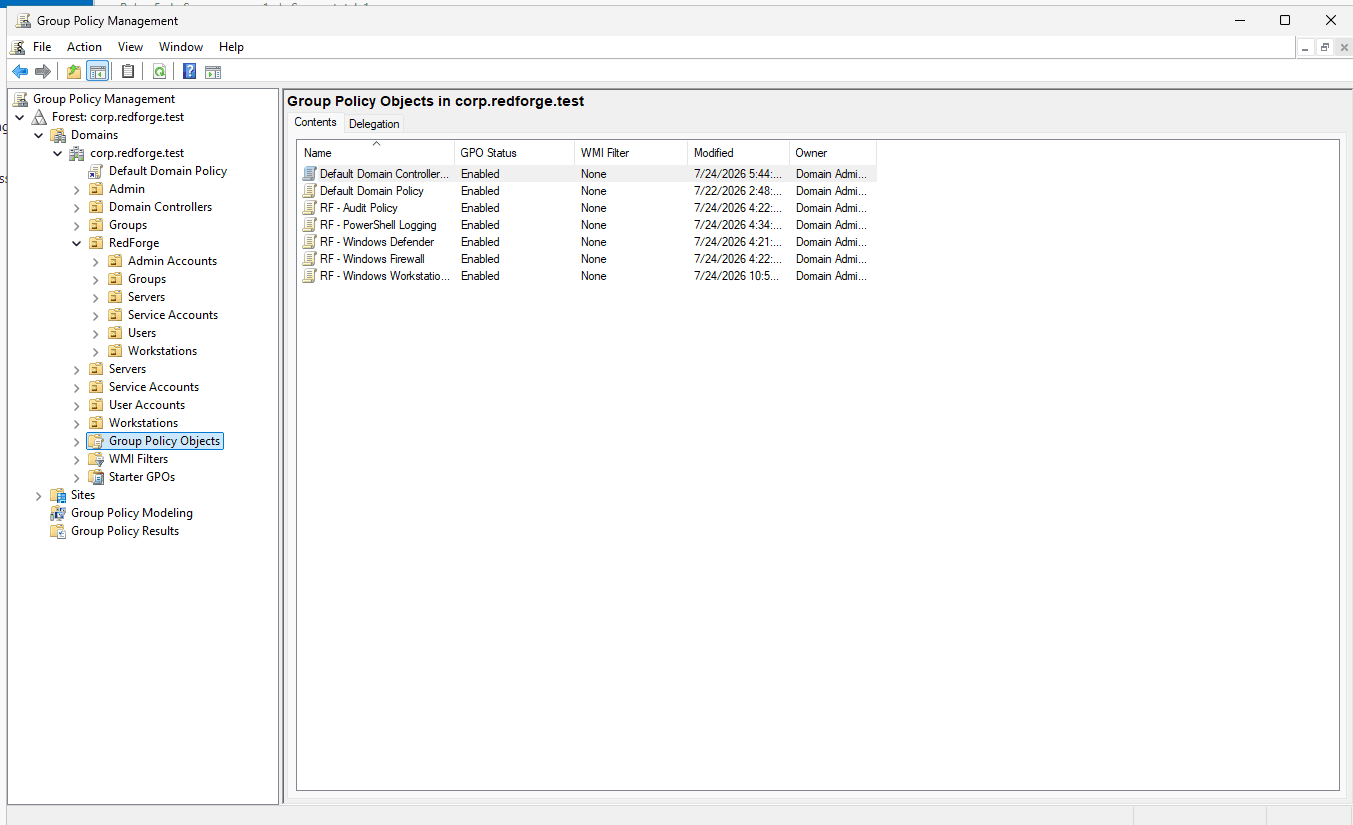Select Group Policy Management root node
Viewport: 1353px width, 825px height.
[x=104, y=99]
